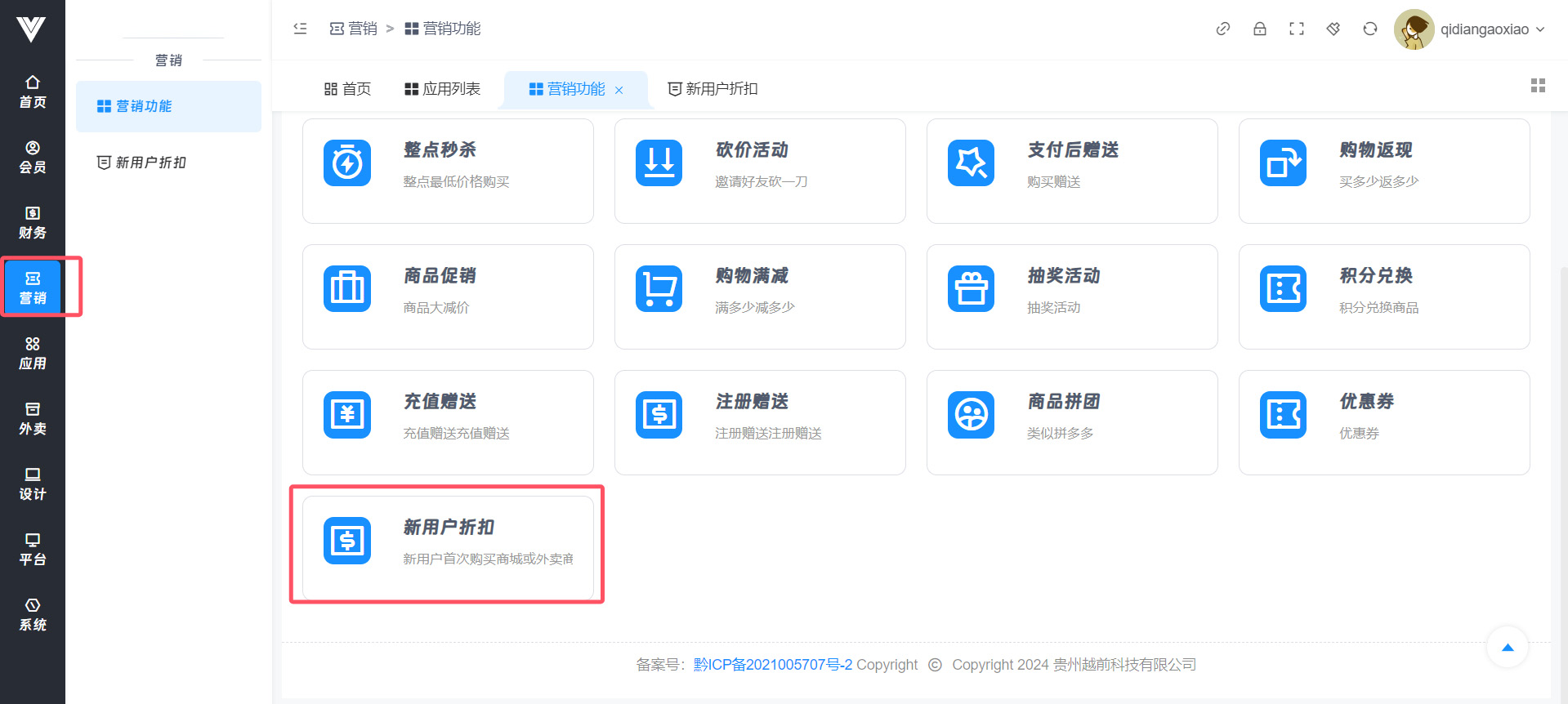Screen dimensions: 1568x704
Task: Click the 购物满减 shopping cart icon
Action: [x=659, y=289]
